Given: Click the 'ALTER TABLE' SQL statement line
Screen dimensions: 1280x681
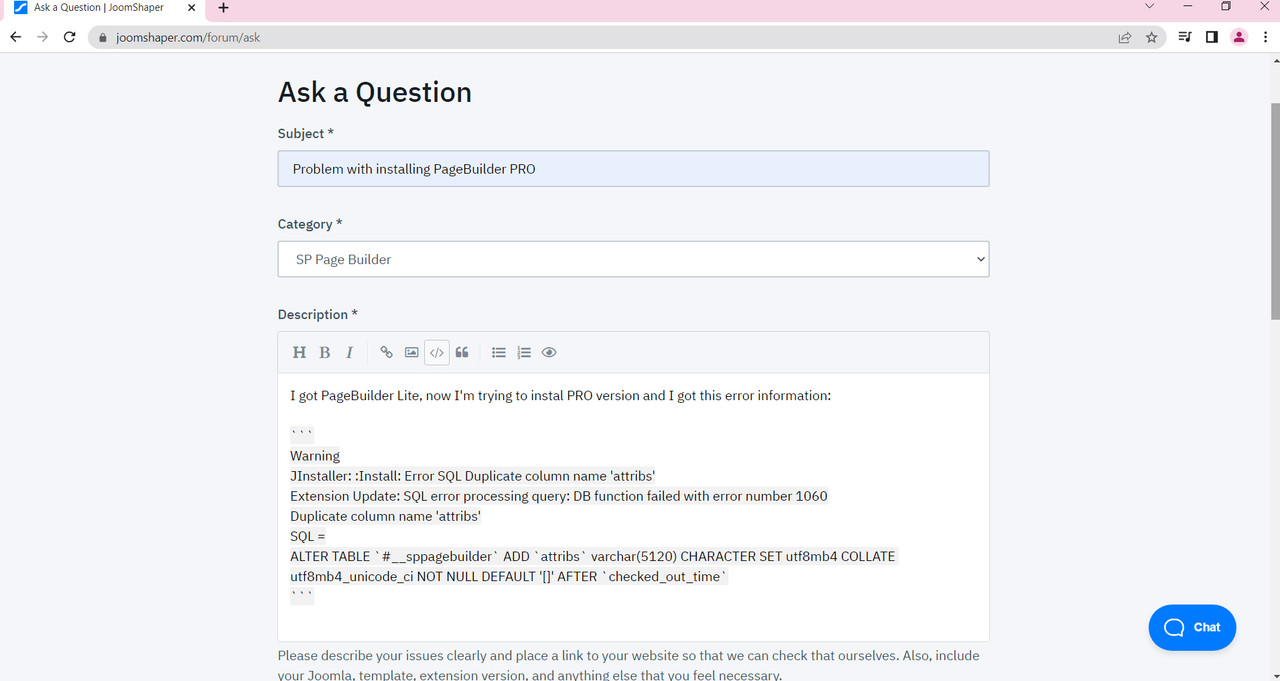Looking at the screenshot, I should tap(593, 556).
